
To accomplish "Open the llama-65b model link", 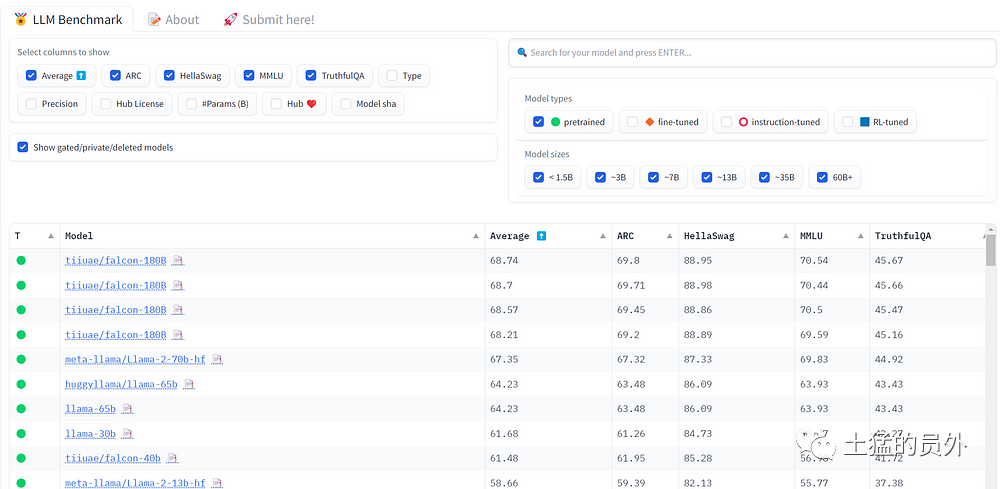I will tap(91, 409).
